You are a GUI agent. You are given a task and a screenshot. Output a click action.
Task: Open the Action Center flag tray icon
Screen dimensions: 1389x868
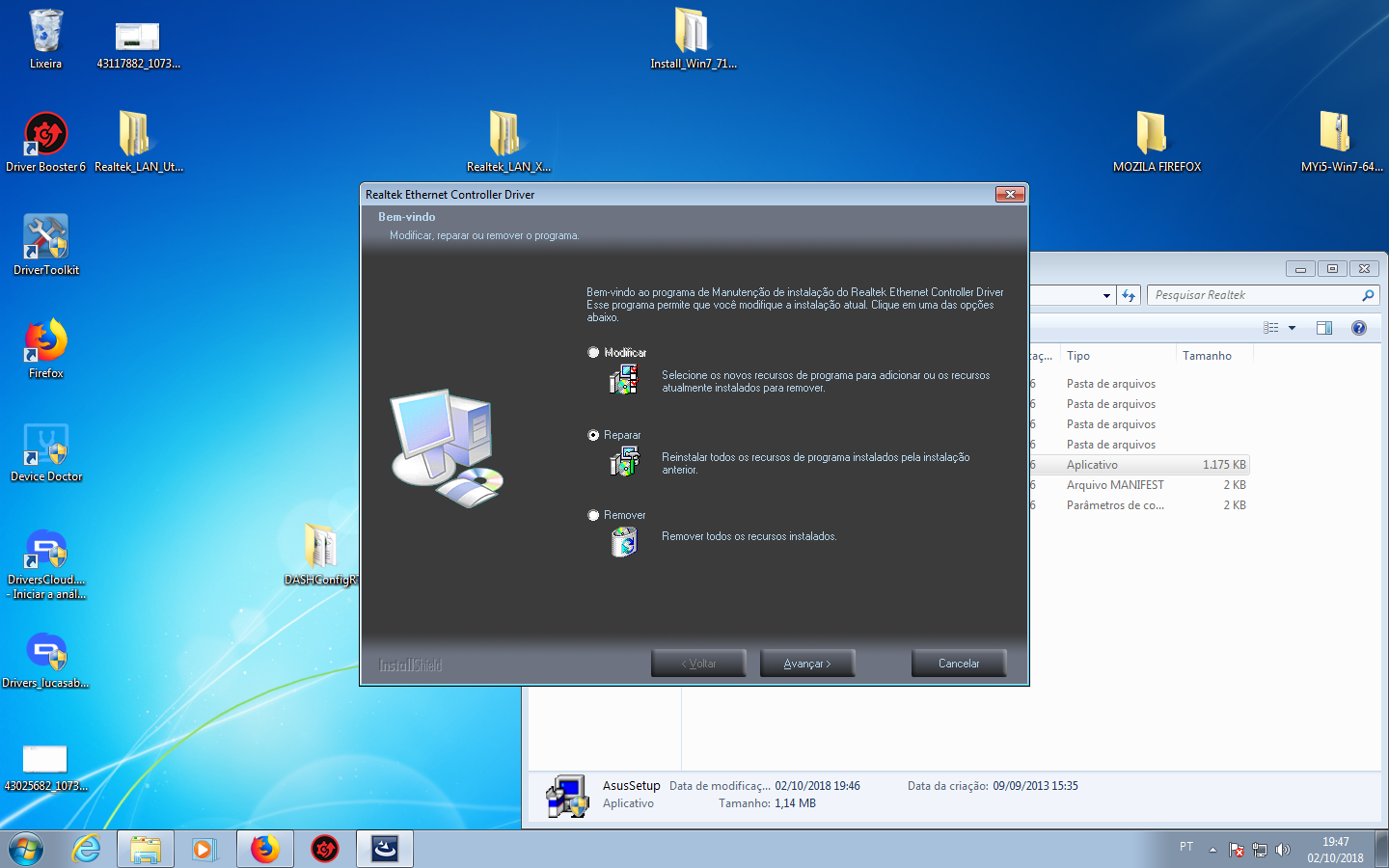coord(1237,850)
